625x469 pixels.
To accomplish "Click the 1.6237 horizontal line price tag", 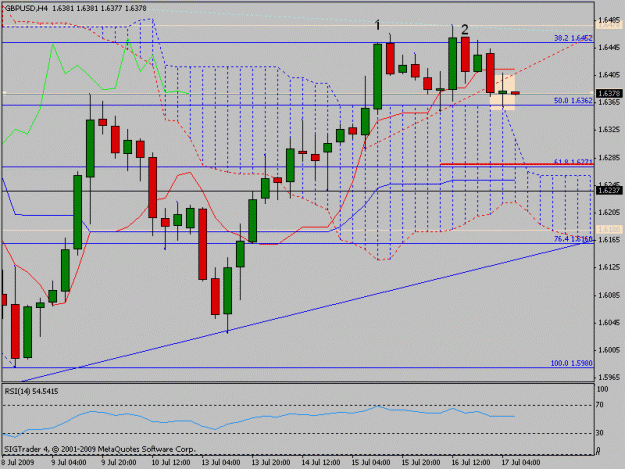I will point(609,191).
